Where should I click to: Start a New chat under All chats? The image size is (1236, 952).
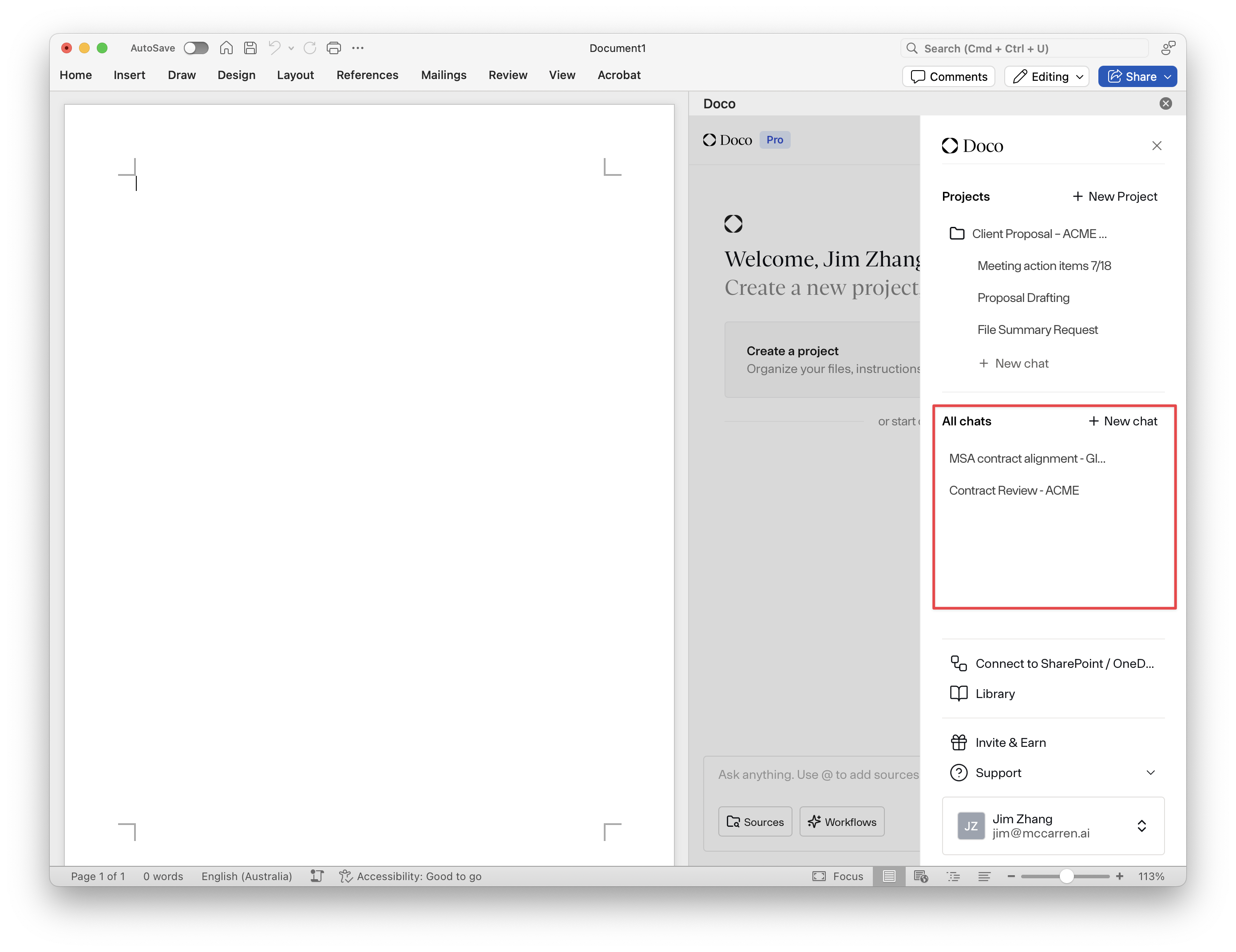tap(1123, 421)
